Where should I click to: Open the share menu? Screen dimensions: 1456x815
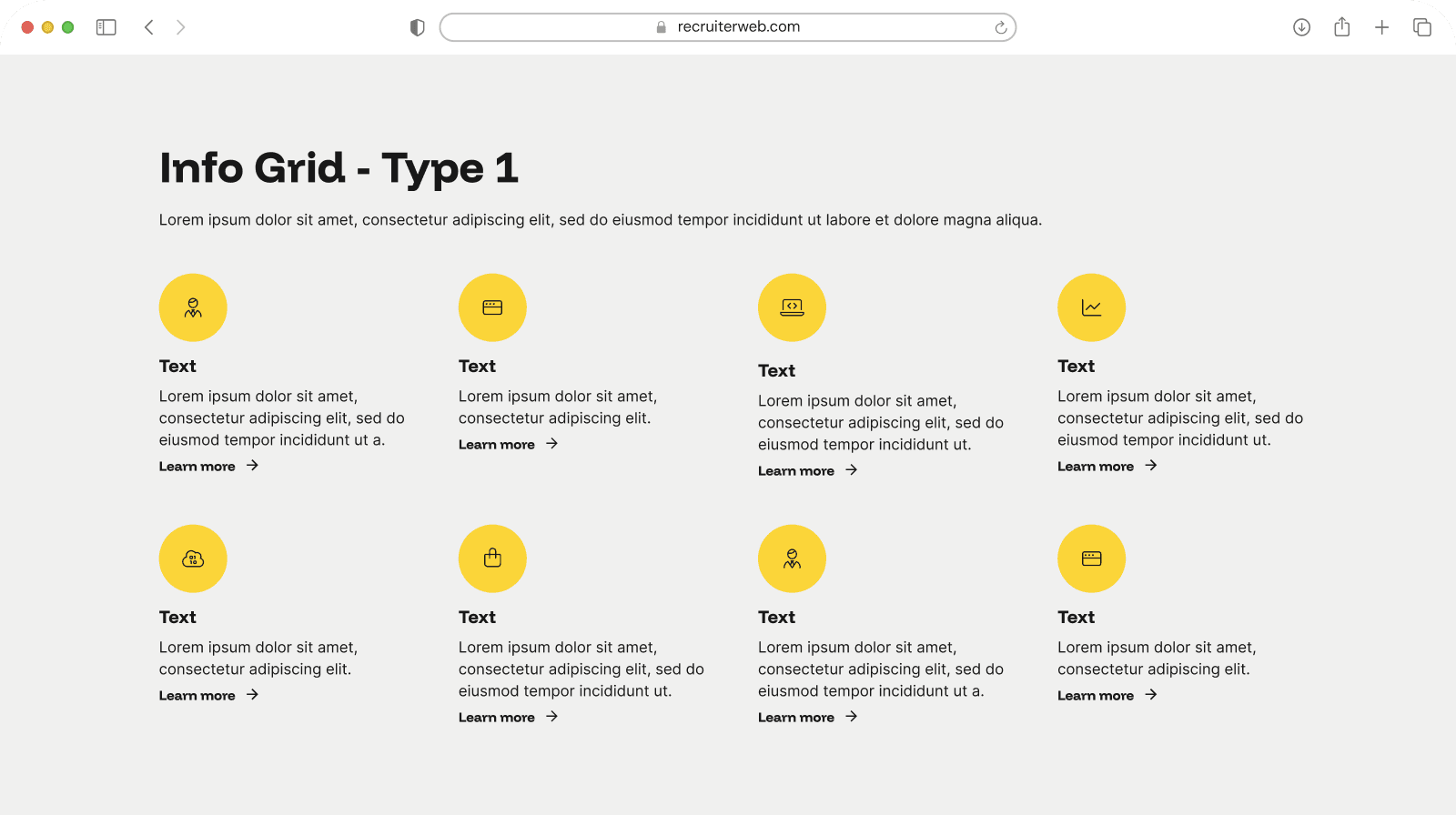click(x=1341, y=27)
